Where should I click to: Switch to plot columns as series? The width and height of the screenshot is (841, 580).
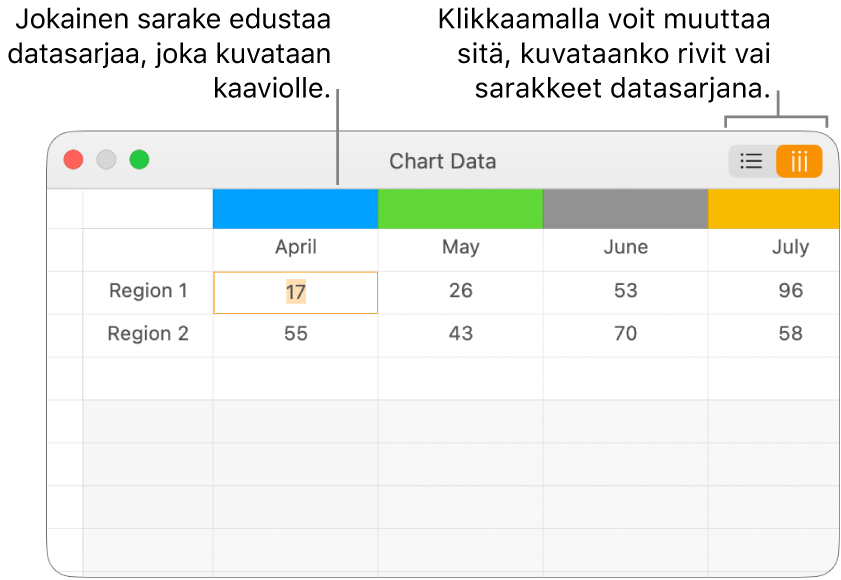(x=799, y=161)
